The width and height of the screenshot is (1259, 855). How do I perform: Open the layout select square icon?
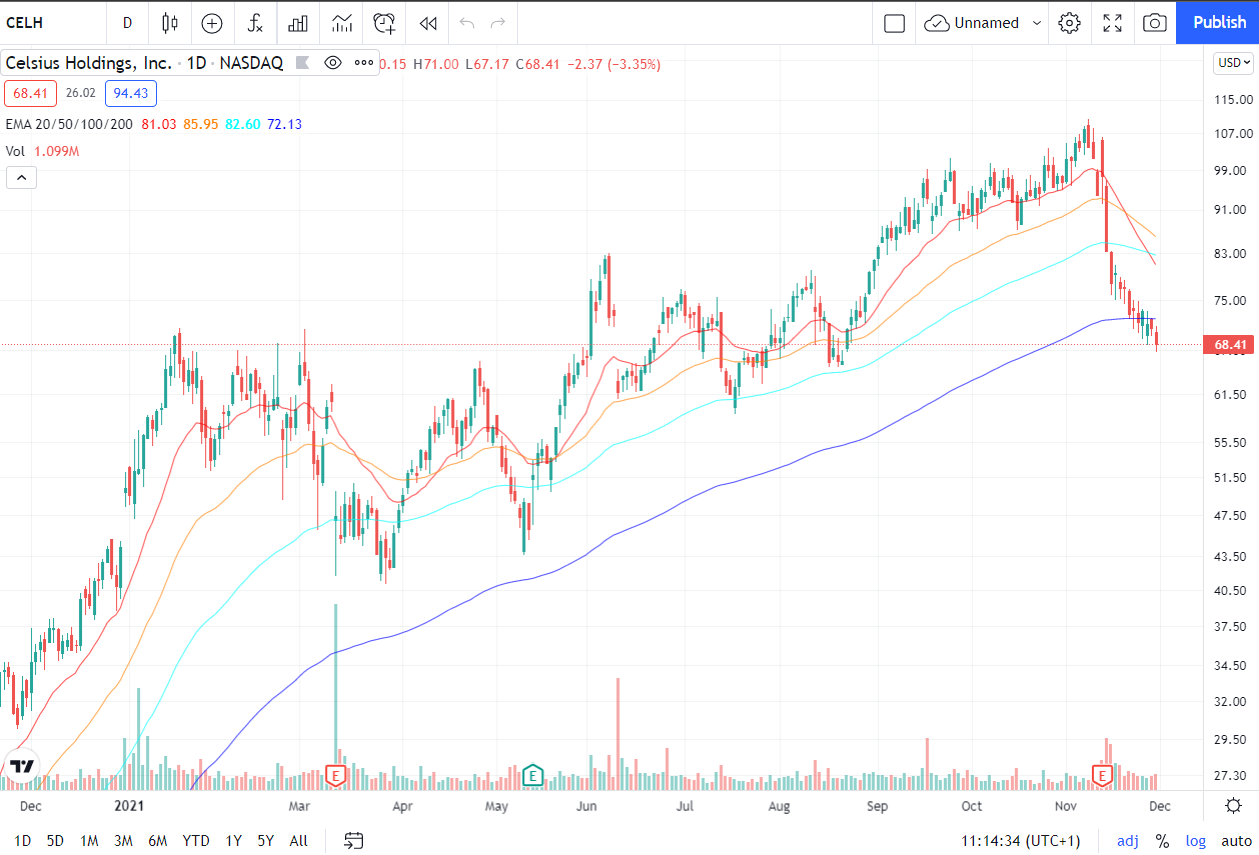coord(895,22)
